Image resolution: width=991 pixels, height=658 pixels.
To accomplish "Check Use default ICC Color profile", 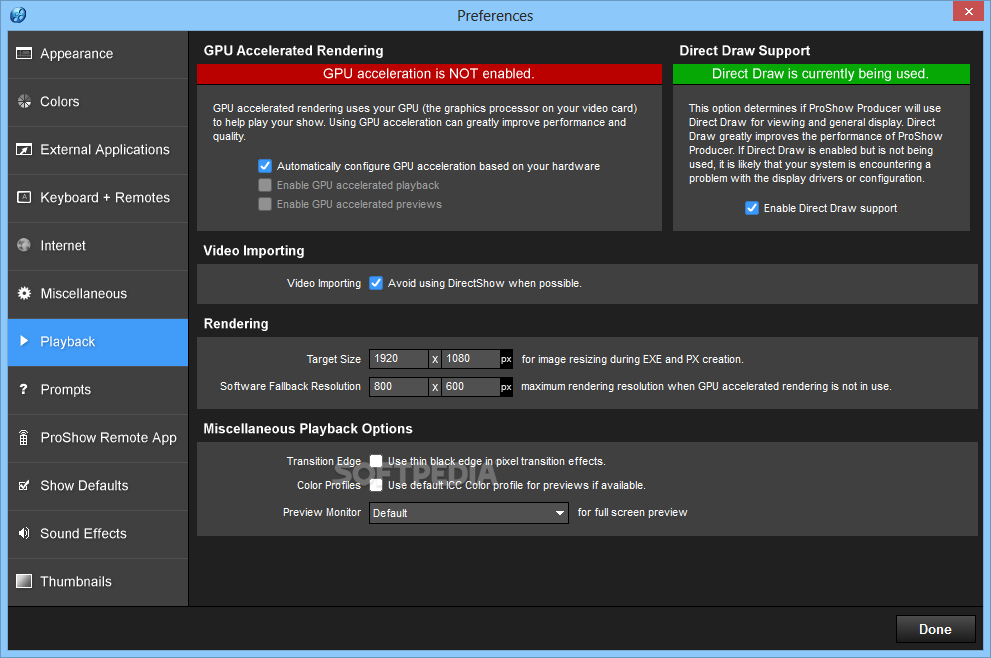I will pyautogui.click(x=376, y=485).
